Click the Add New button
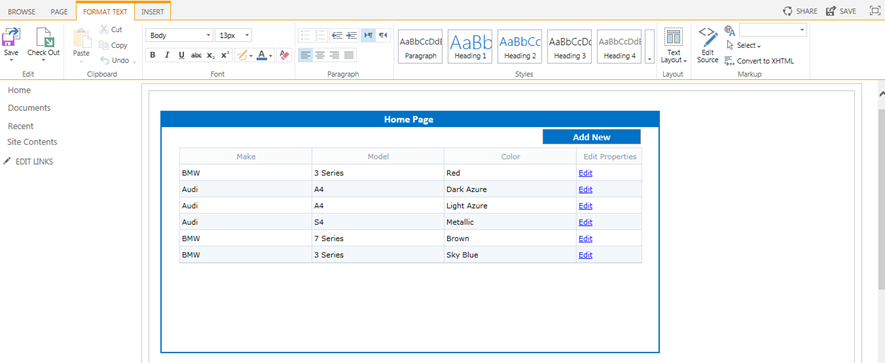885x363 pixels. point(592,137)
